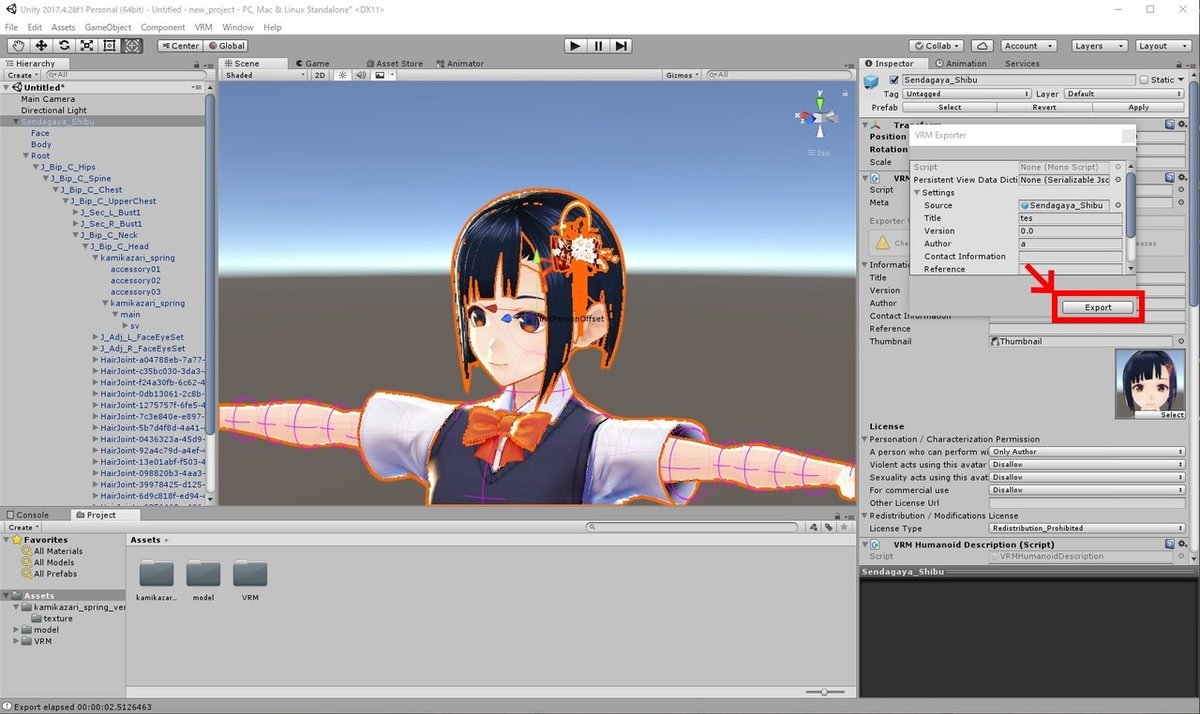Open the Account dropdown
The width and height of the screenshot is (1200, 714).
pyautogui.click(x=1028, y=45)
